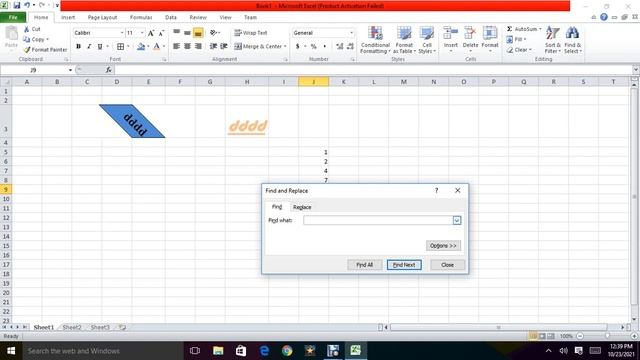Open File Explorer from taskbar
This screenshot has height=360, width=640.
(218, 351)
